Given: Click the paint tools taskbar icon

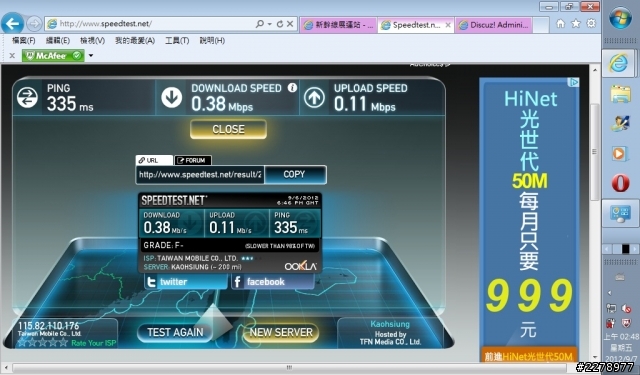Looking at the screenshot, I should click(x=620, y=123).
